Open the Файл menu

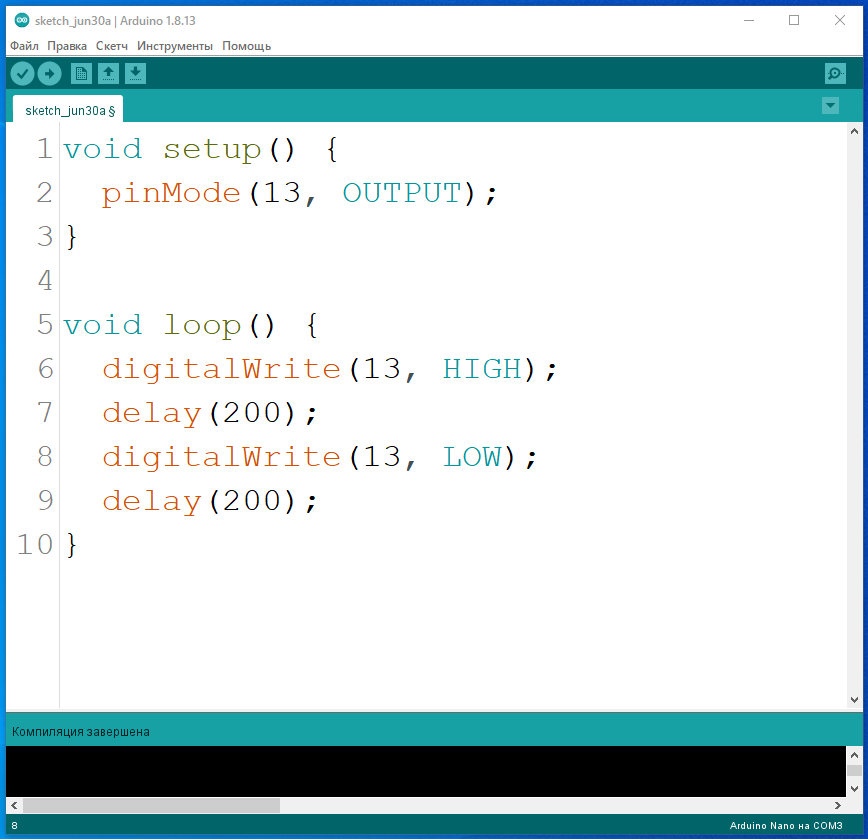click(x=24, y=46)
